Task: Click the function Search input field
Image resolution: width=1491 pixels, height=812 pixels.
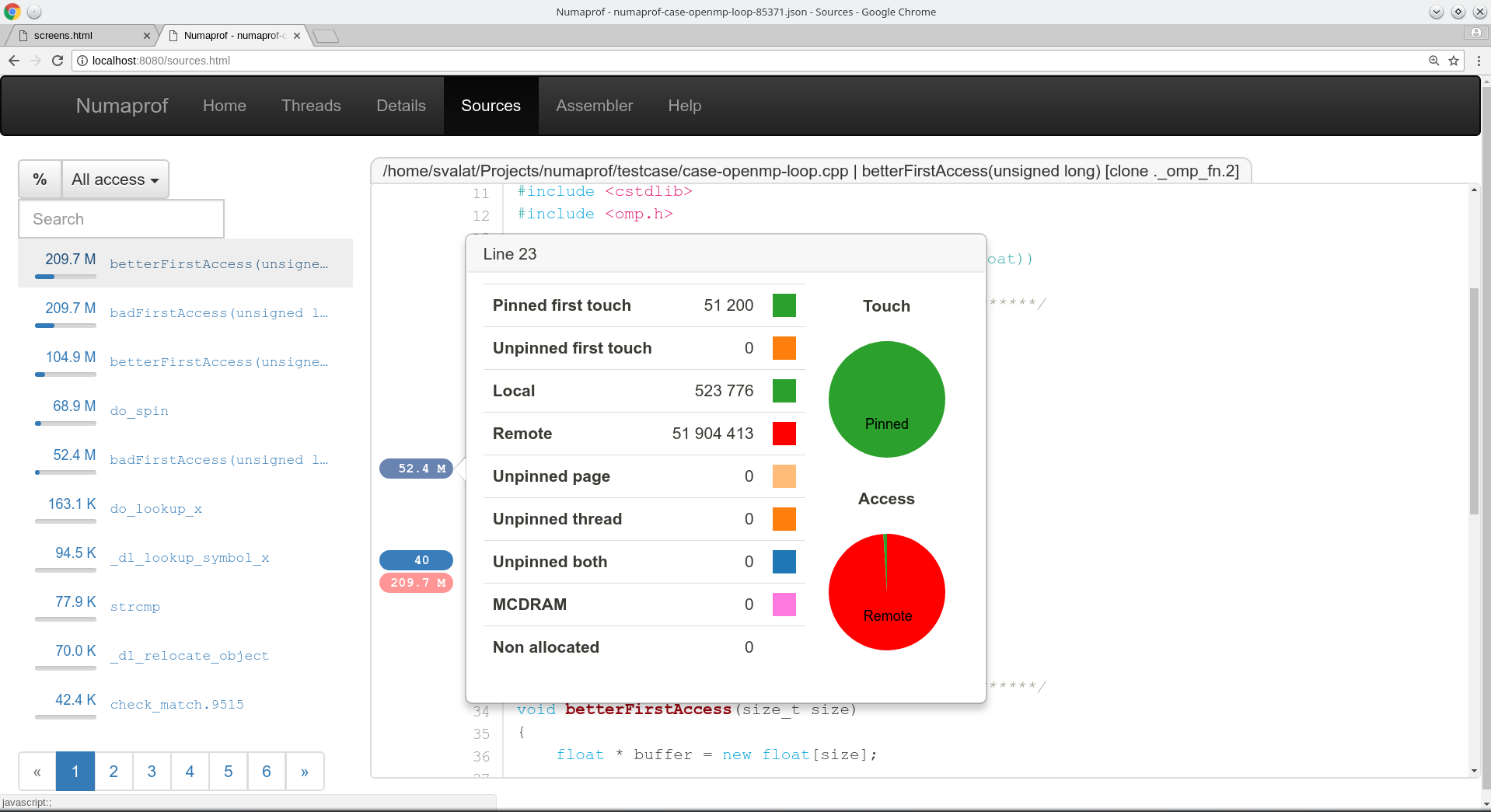Action: [121, 219]
